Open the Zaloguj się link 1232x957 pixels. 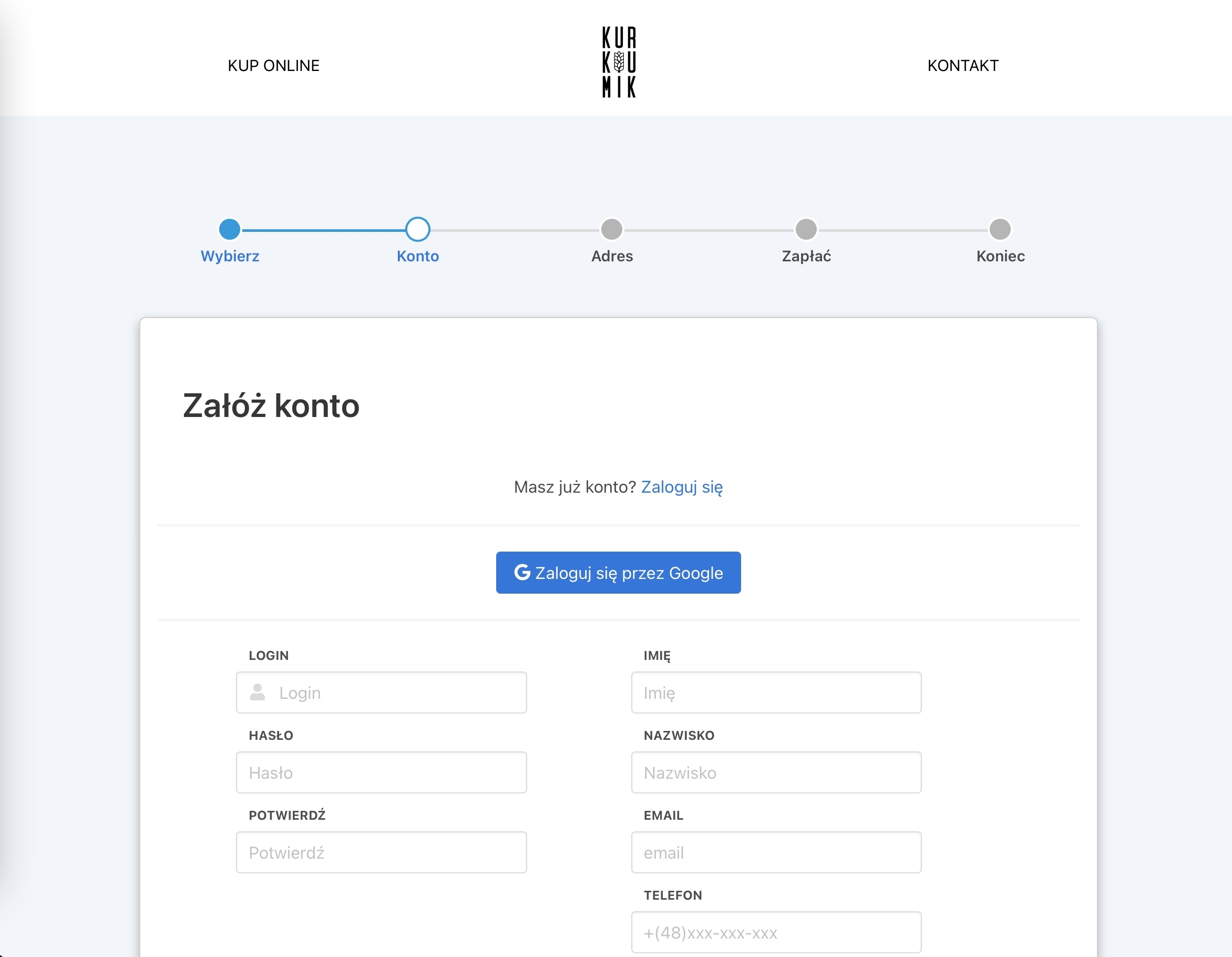click(x=682, y=486)
